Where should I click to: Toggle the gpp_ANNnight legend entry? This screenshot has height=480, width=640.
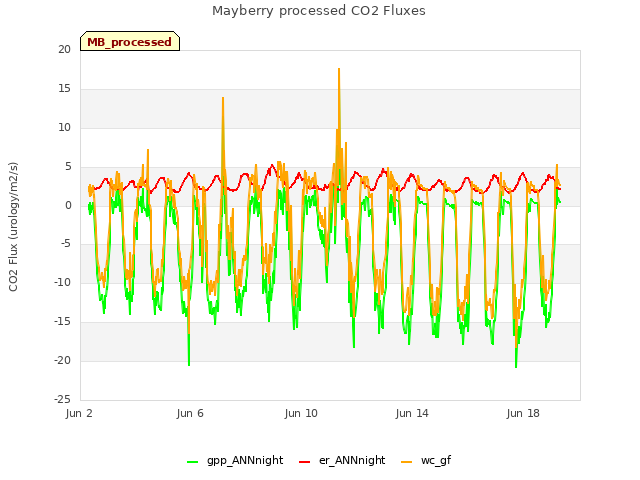tap(235, 460)
